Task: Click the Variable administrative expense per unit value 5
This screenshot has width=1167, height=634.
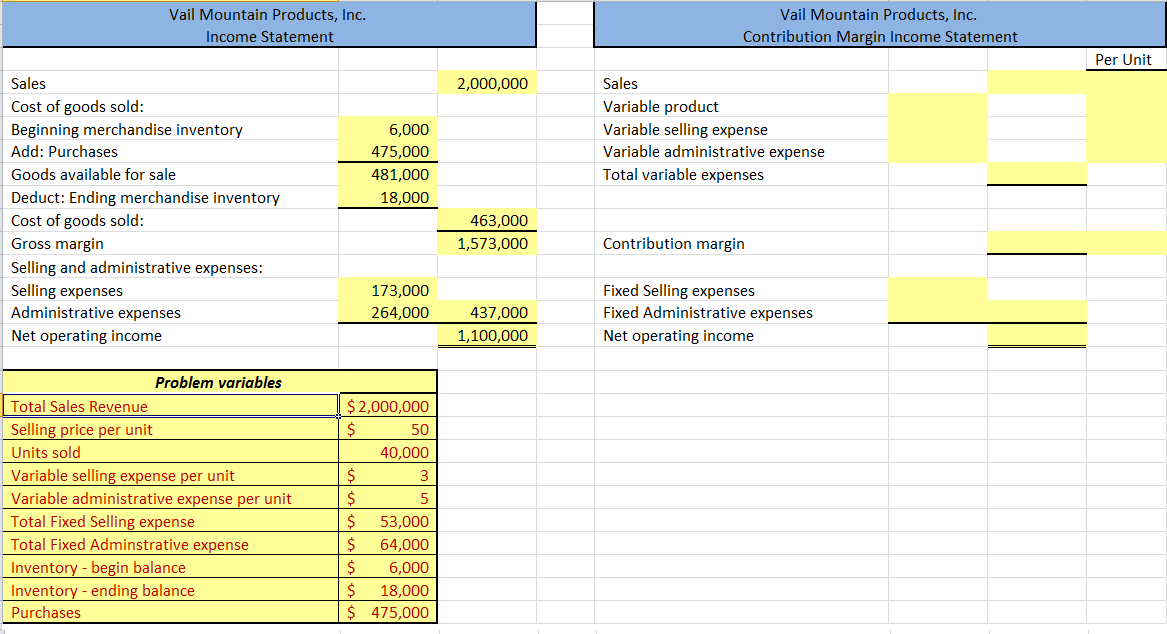Action: point(388,499)
